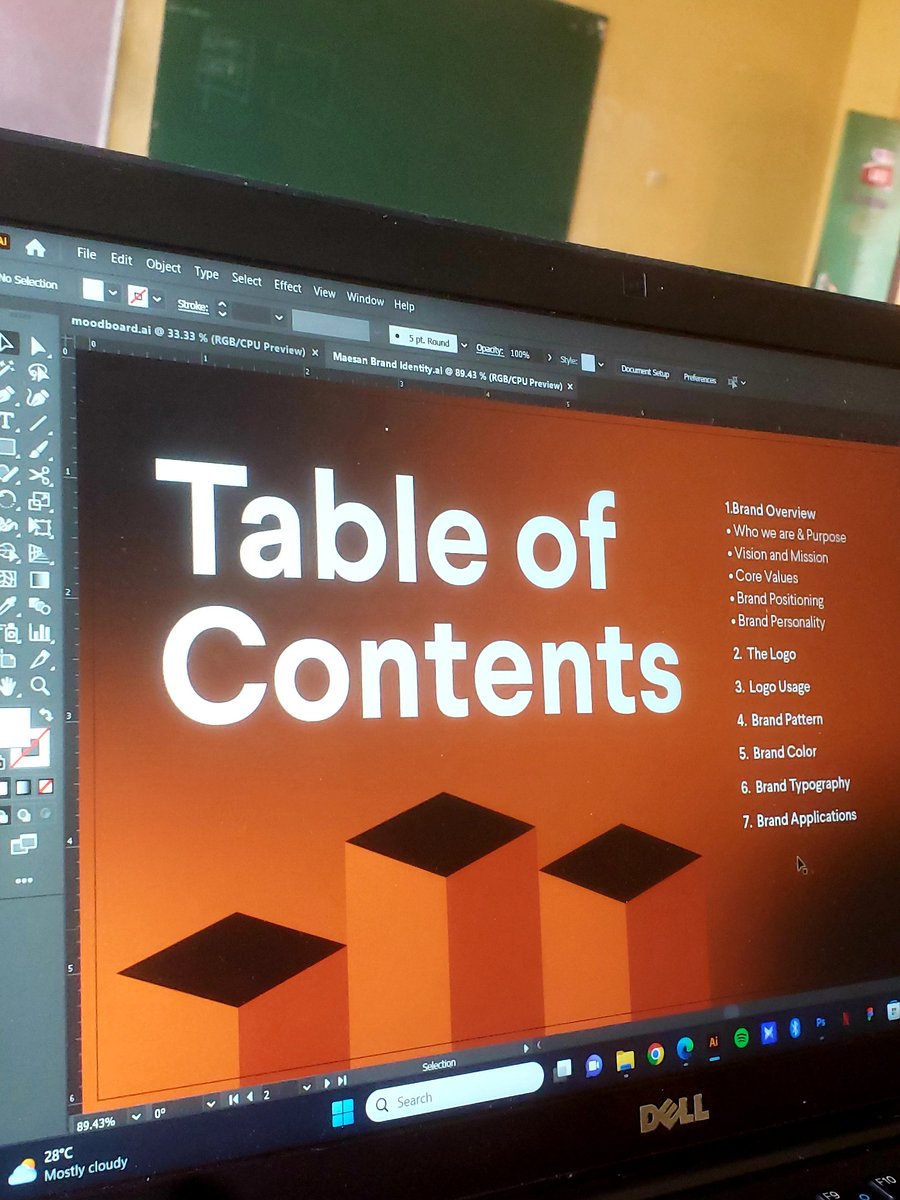Select the Free Transform tool
The image size is (900, 1200).
pyautogui.click(x=40, y=527)
